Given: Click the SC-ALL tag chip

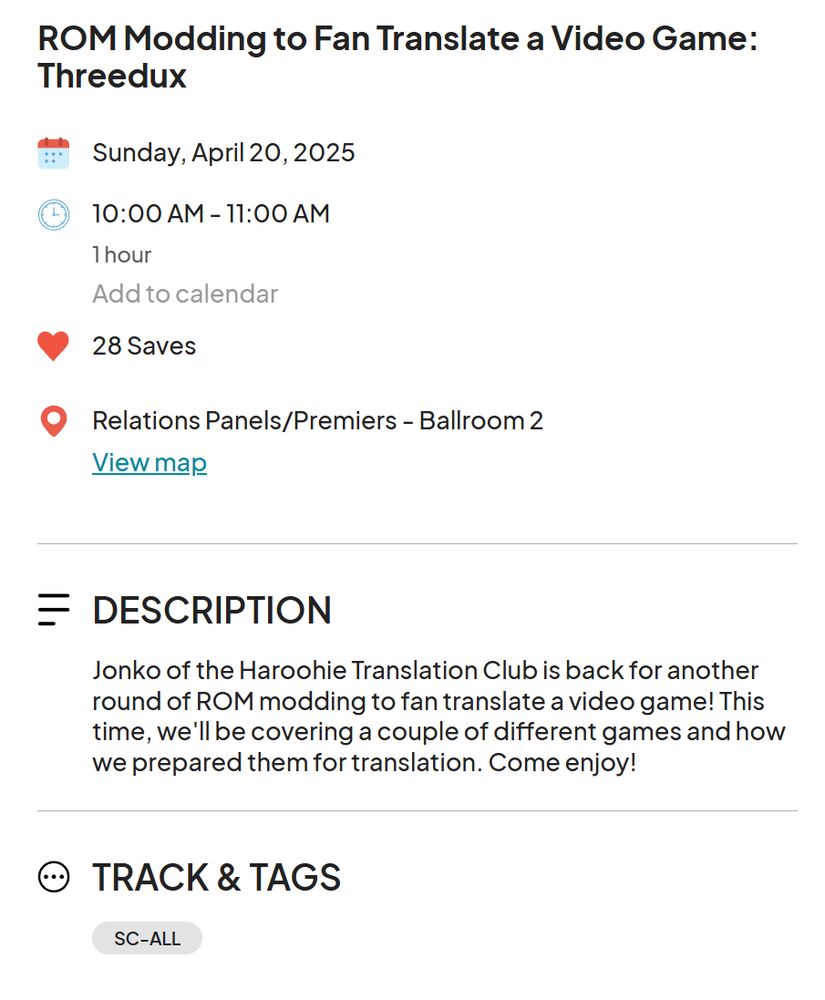Looking at the screenshot, I should point(147,938).
